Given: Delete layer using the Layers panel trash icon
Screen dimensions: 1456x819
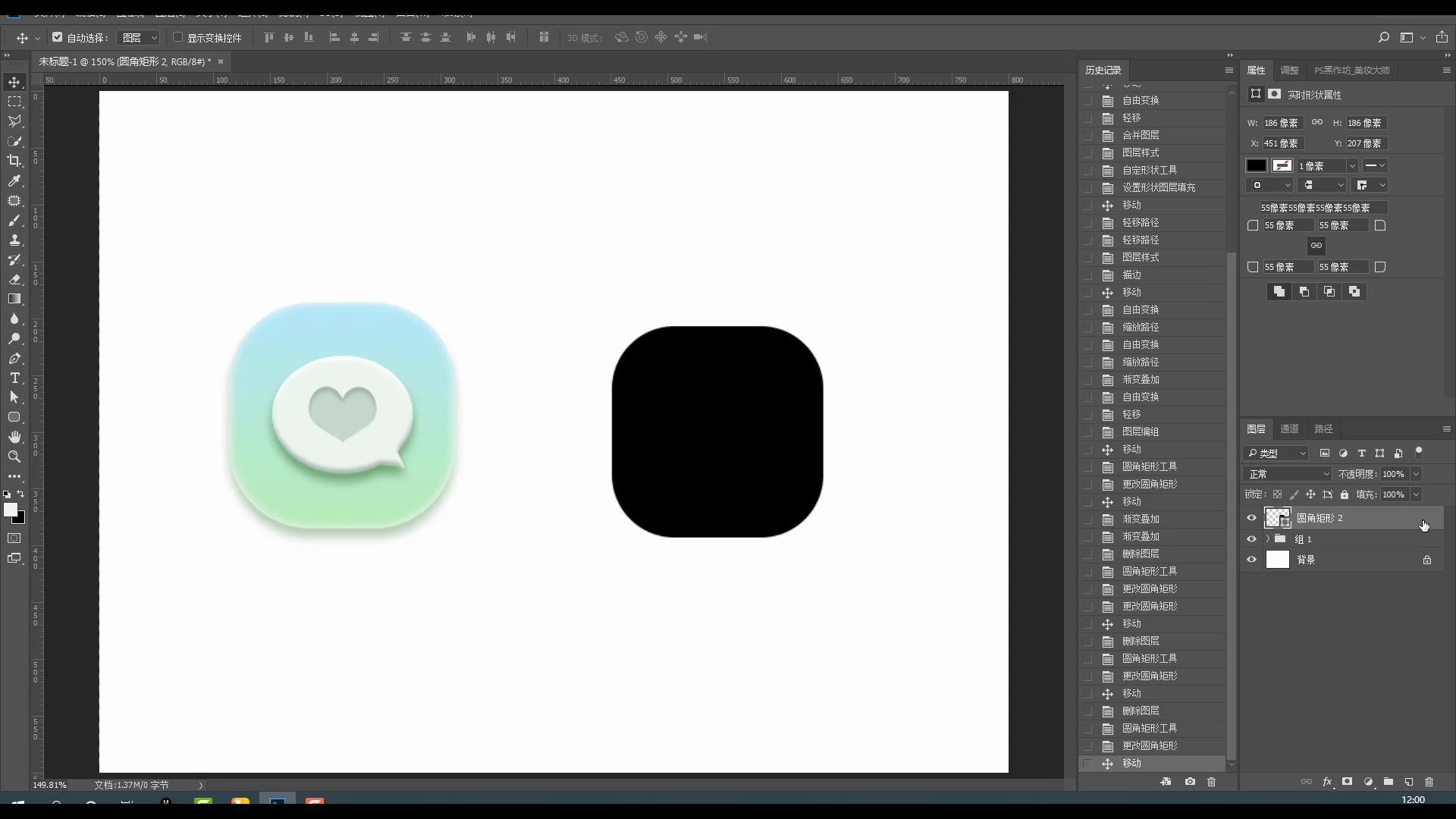Looking at the screenshot, I should pos(1429,782).
